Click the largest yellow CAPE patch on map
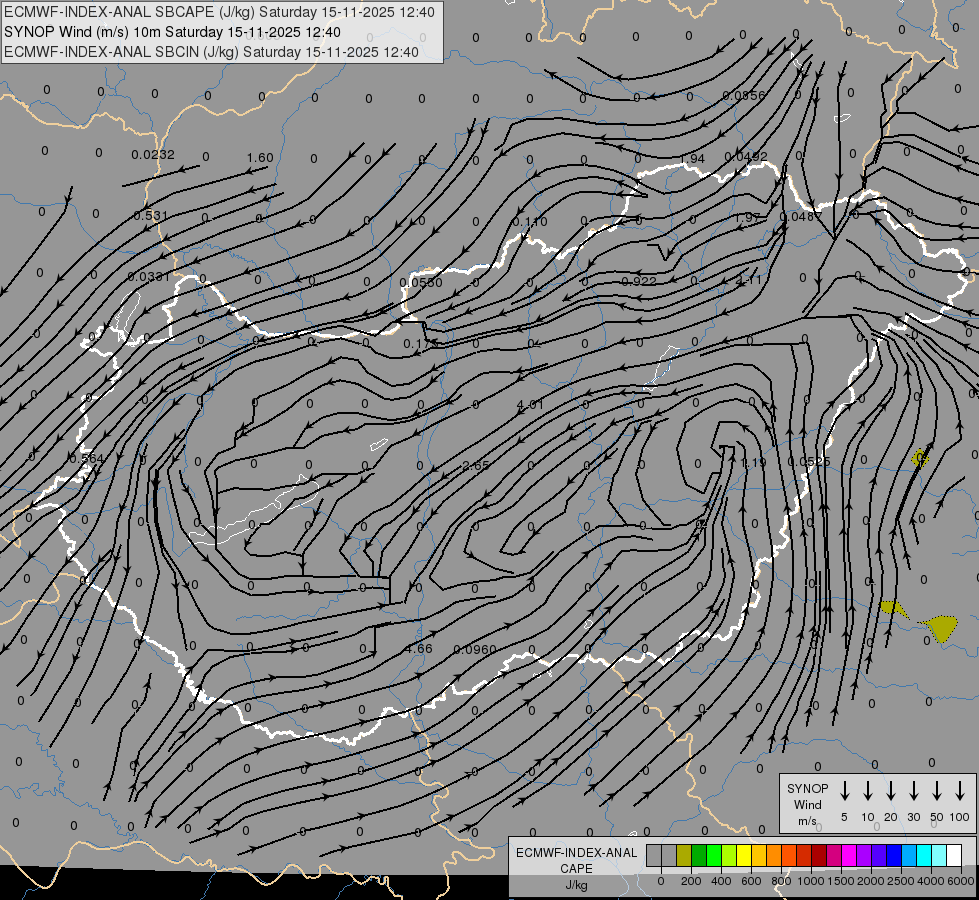This screenshot has width=979, height=900. tap(940, 627)
